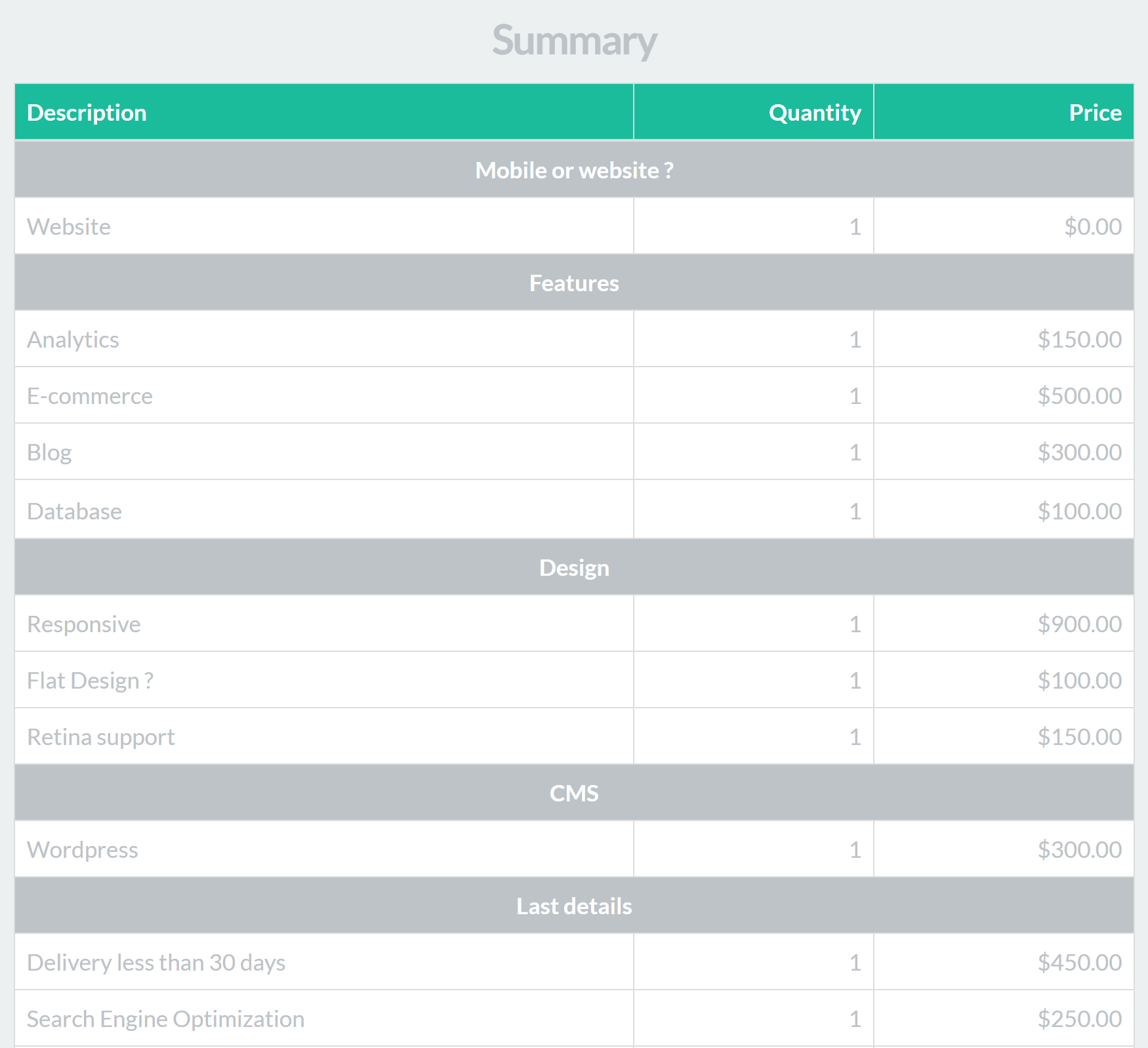Select the Analytics line item
1148x1048 pixels.
[73, 339]
